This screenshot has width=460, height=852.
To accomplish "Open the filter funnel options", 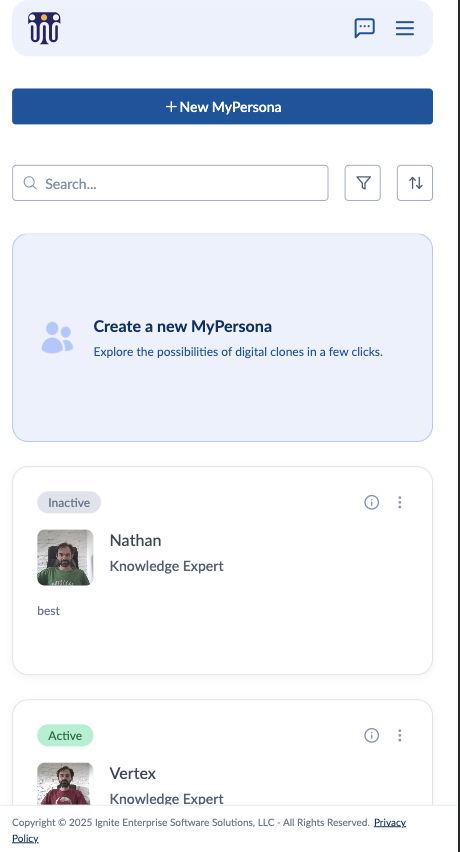I will (363, 183).
